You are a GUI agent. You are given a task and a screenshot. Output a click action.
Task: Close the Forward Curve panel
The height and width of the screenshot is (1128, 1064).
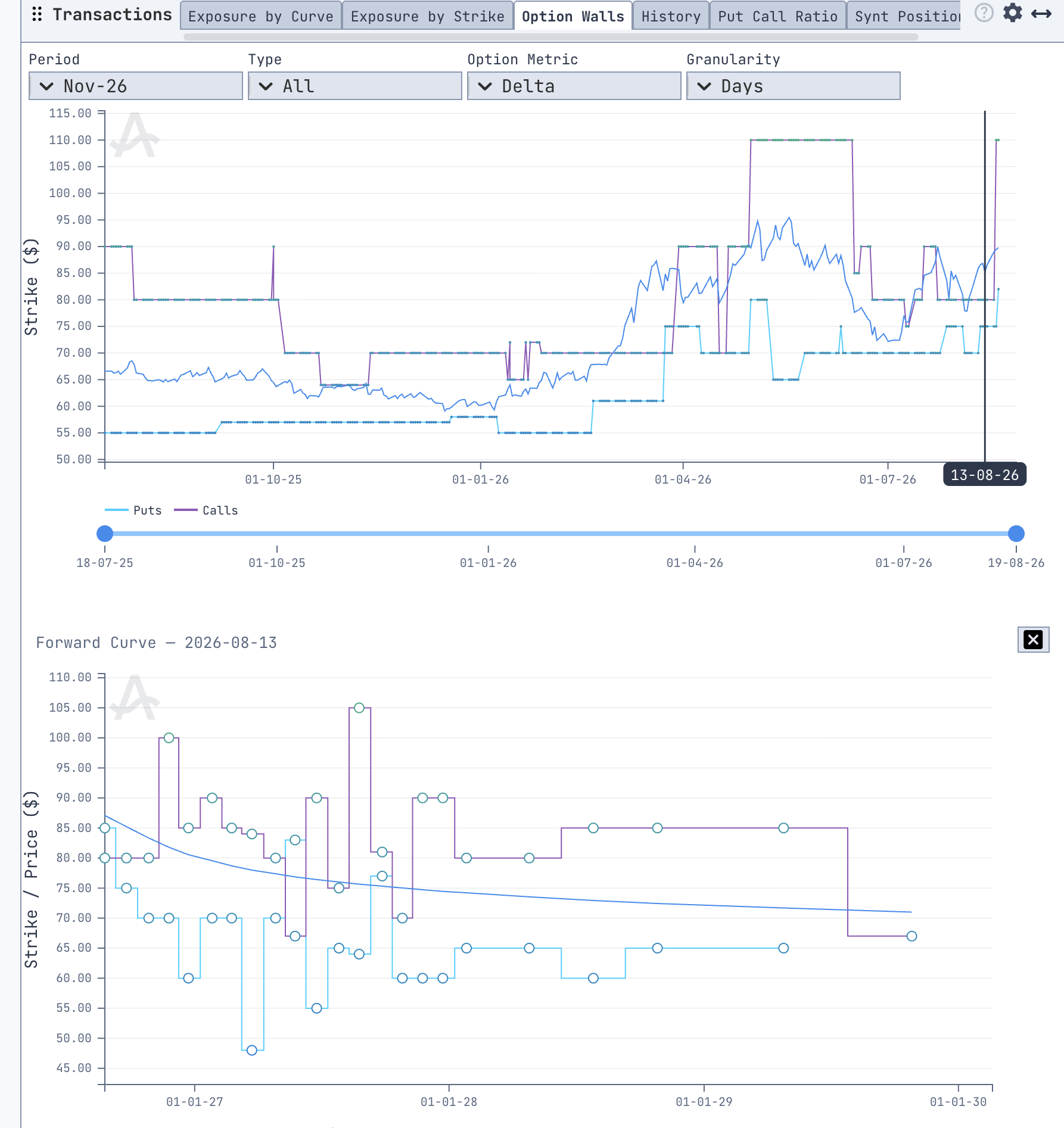[x=1033, y=640]
